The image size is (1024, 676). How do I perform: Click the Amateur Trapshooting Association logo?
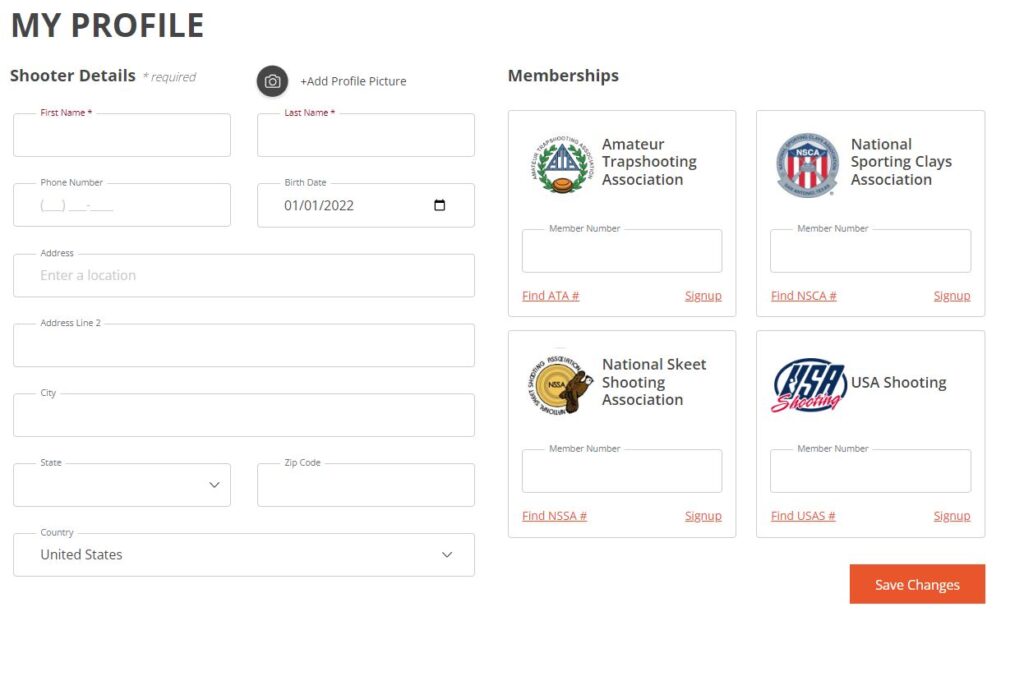562,164
